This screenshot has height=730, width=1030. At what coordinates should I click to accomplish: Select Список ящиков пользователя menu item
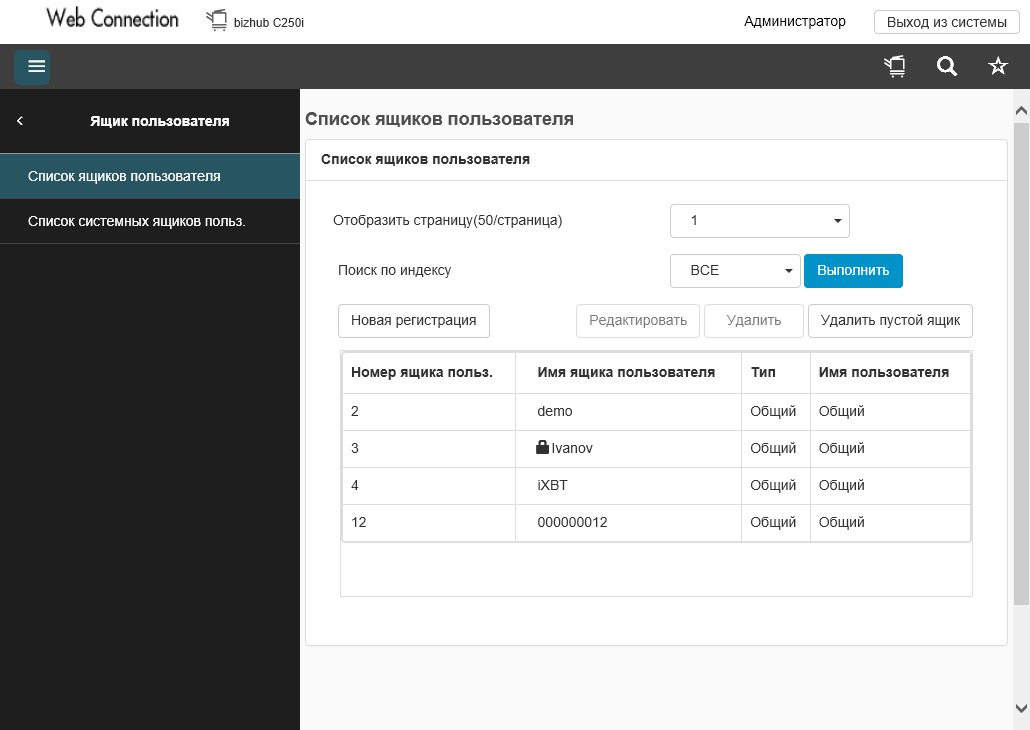125,176
